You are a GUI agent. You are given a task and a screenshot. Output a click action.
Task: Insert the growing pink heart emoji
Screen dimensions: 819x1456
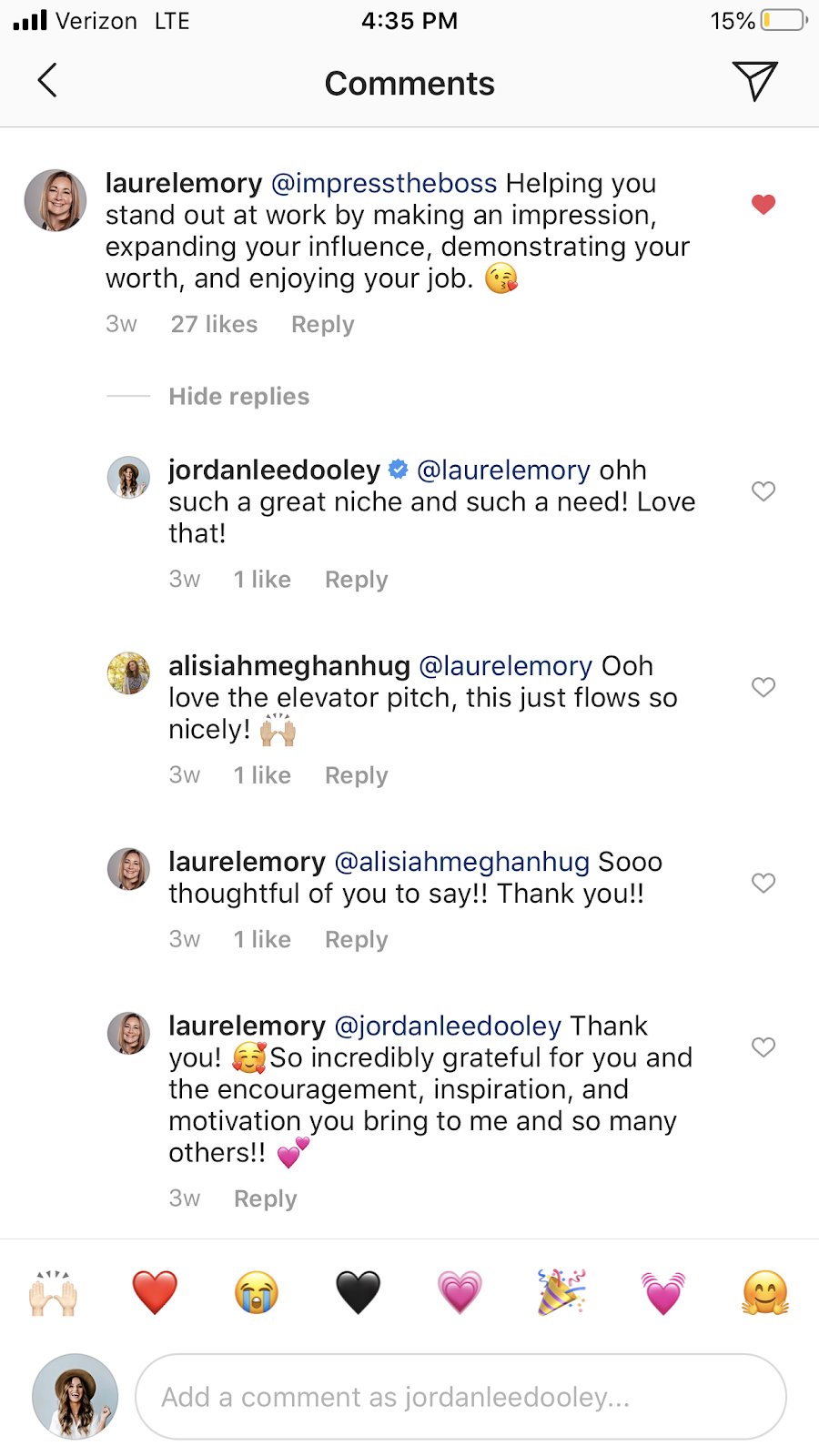click(x=460, y=1293)
